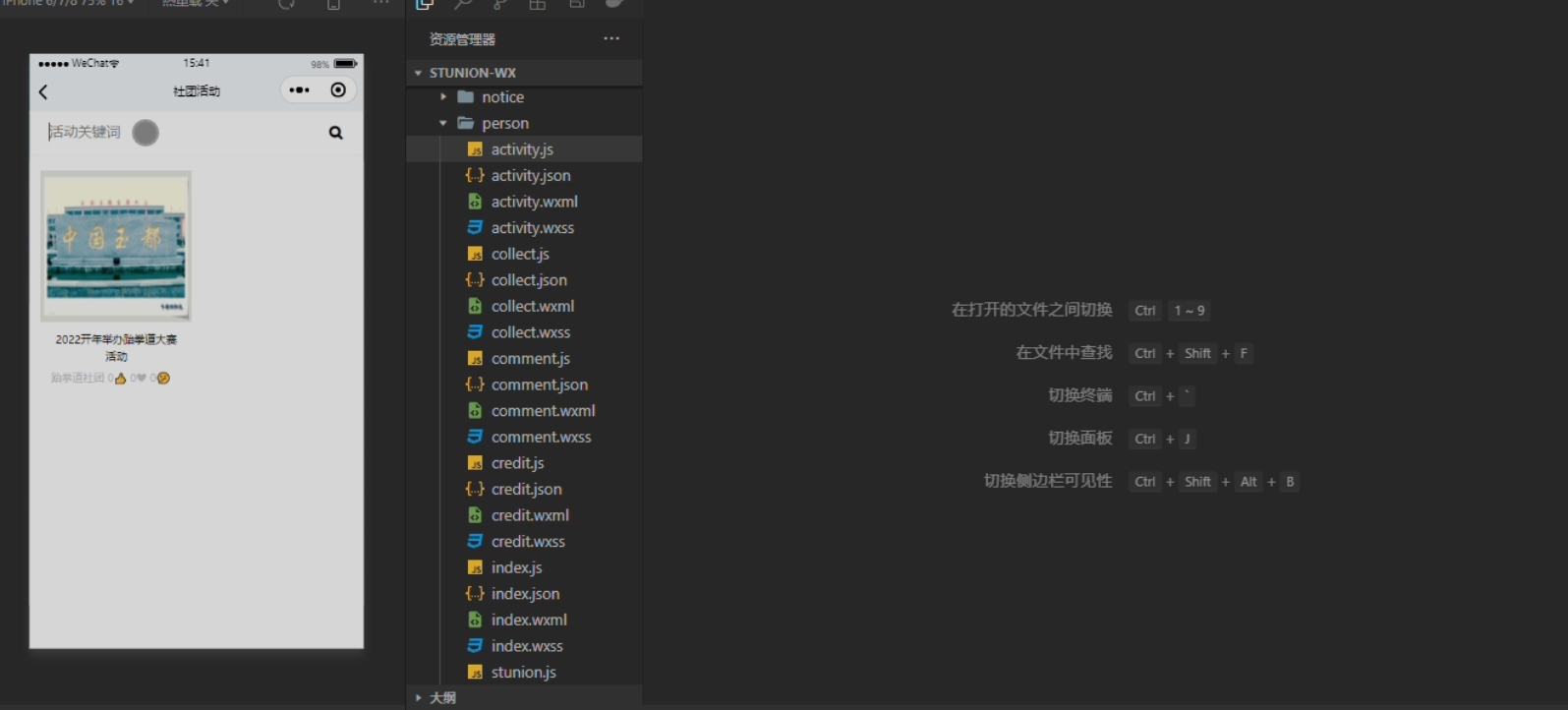Open the 热重载 hot reload dropdown
Viewport: 1568px width, 710px height.
click(x=196, y=3)
